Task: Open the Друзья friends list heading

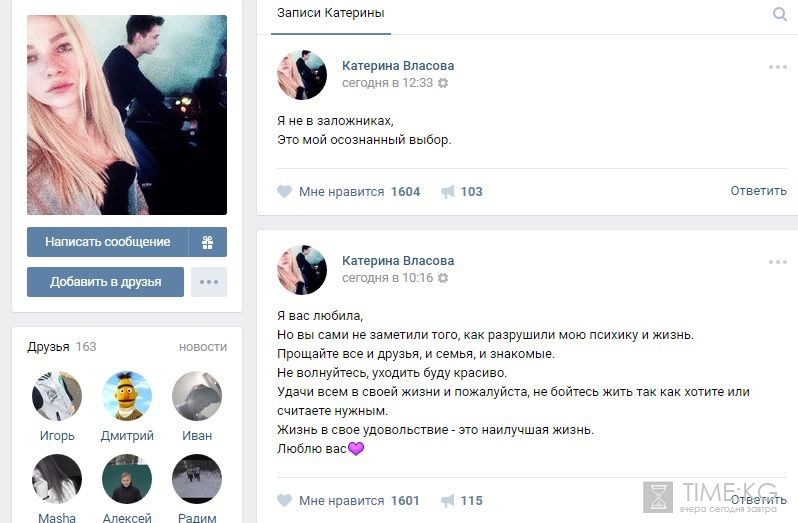Action: coord(48,347)
